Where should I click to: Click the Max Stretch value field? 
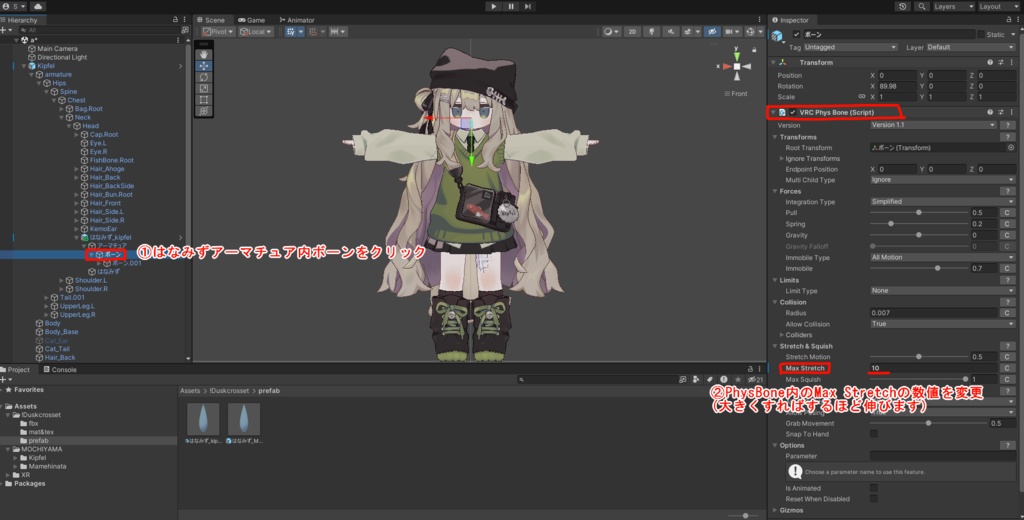[x=933, y=368]
